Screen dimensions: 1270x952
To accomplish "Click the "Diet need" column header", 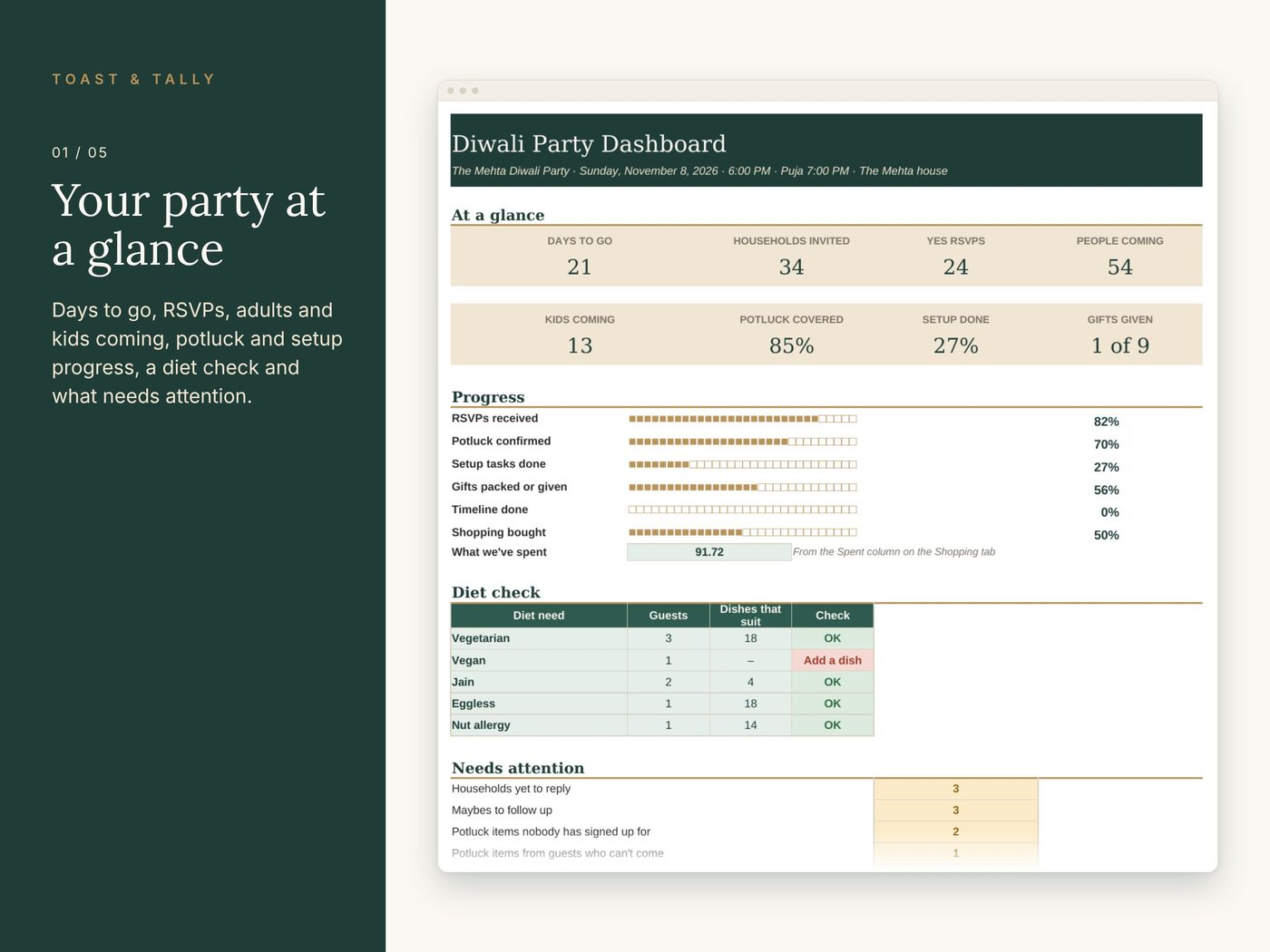I will (539, 616).
